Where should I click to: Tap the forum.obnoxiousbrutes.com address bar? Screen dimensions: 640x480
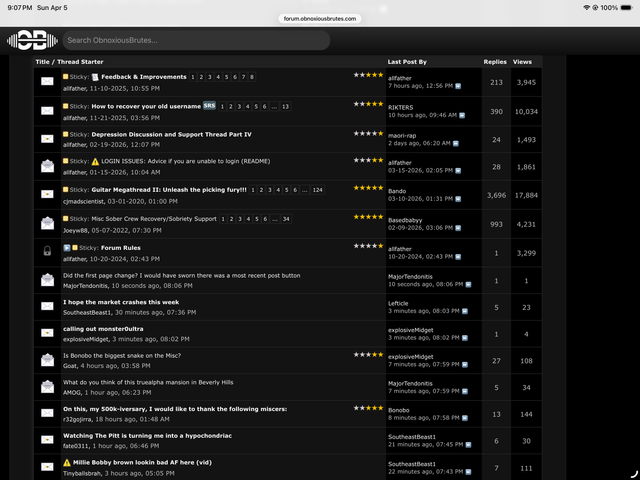(x=320, y=18)
